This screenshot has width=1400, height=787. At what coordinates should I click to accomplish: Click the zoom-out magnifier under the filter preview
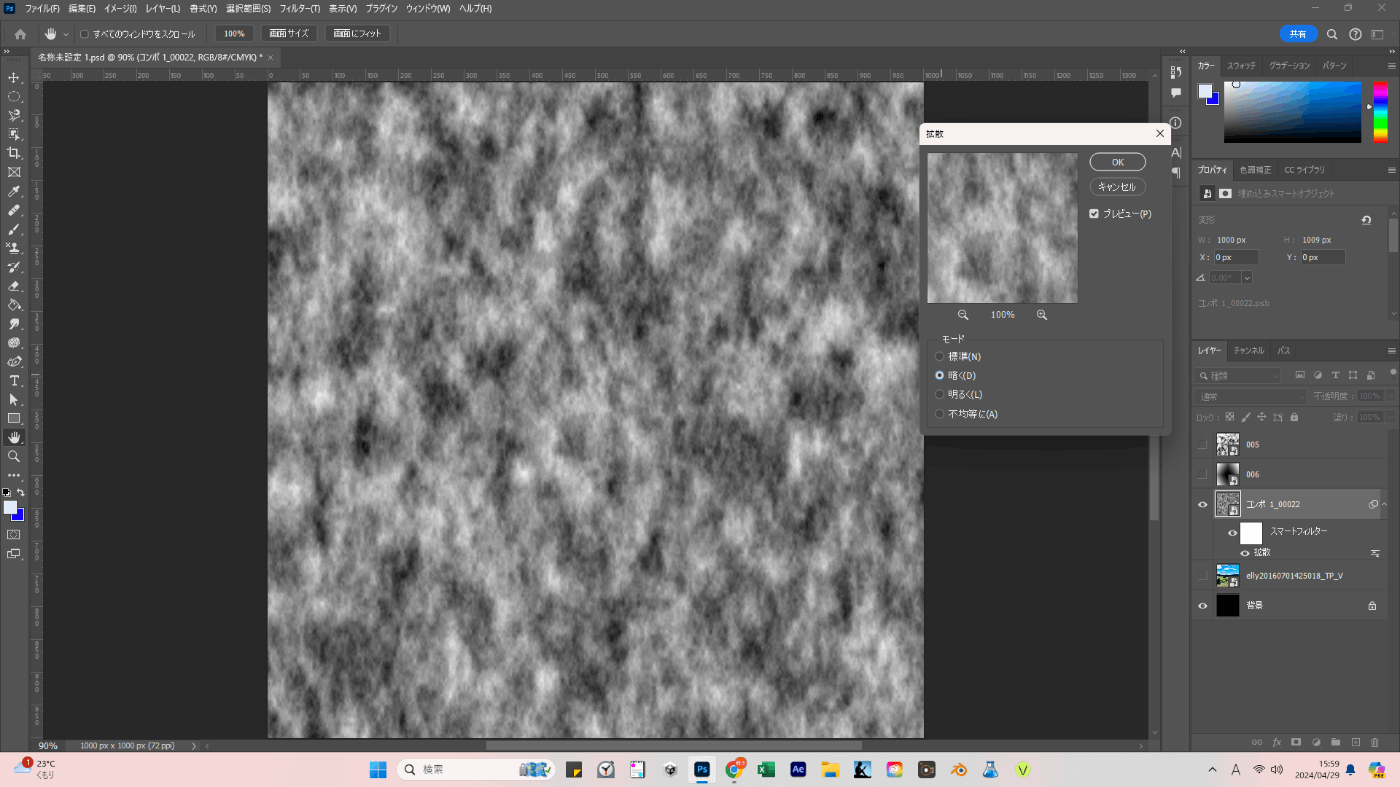click(963, 315)
